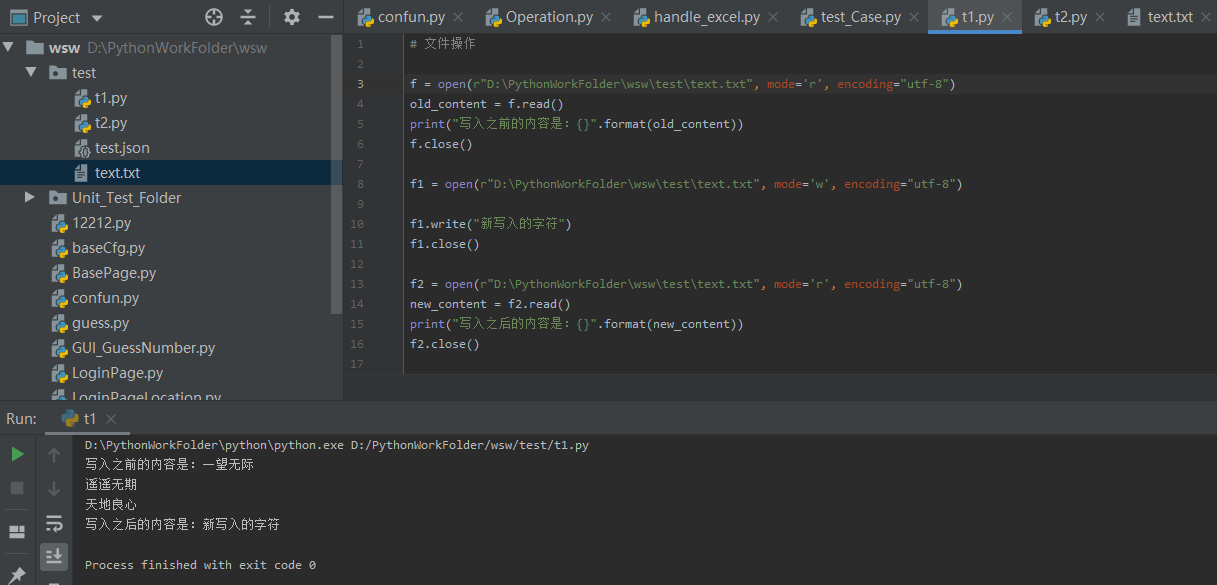This screenshot has width=1217, height=585.
Task: Click the 'Run:' panel label
Action: tap(21, 419)
